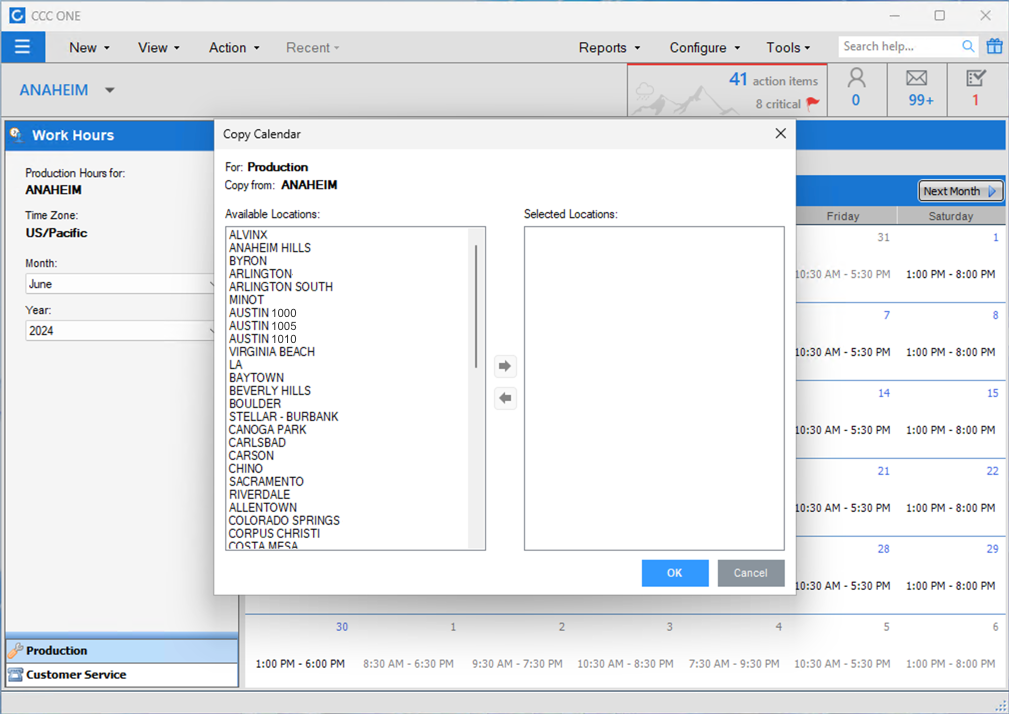Image resolution: width=1009 pixels, height=714 pixels.
Task: Expand the ANAHEIM location dropdown
Action: pos(109,90)
